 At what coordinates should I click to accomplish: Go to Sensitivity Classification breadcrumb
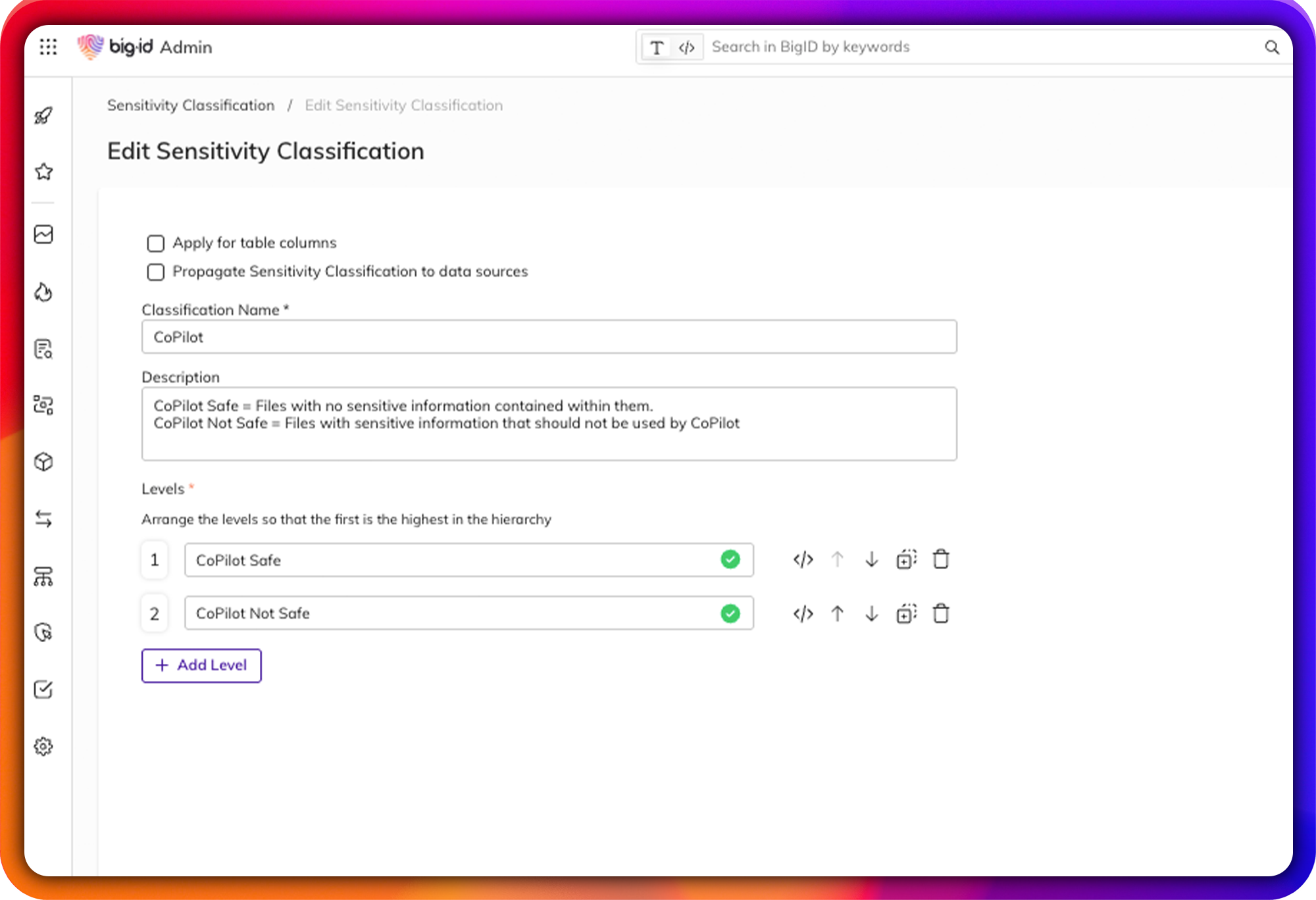pyautogui.click(x=191, y=105)
